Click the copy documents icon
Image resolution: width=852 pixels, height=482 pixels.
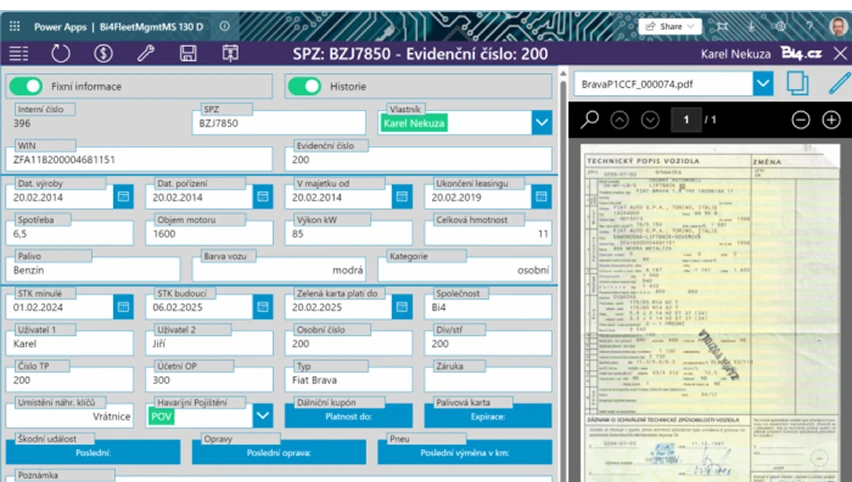pos(797,84)
